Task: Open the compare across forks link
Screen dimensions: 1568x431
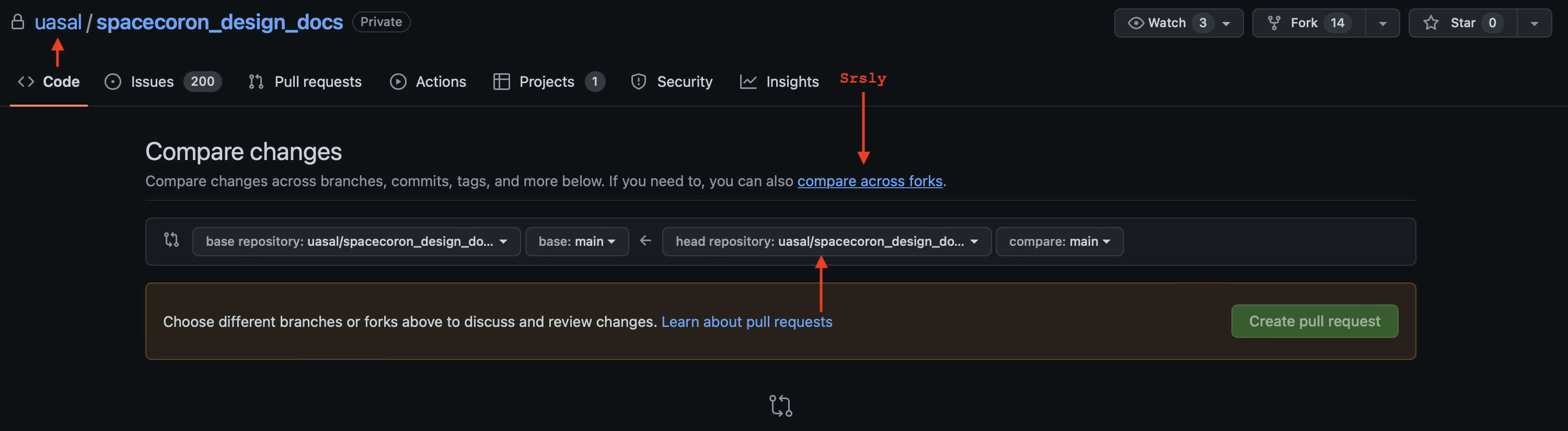Action: click(870, 181)
